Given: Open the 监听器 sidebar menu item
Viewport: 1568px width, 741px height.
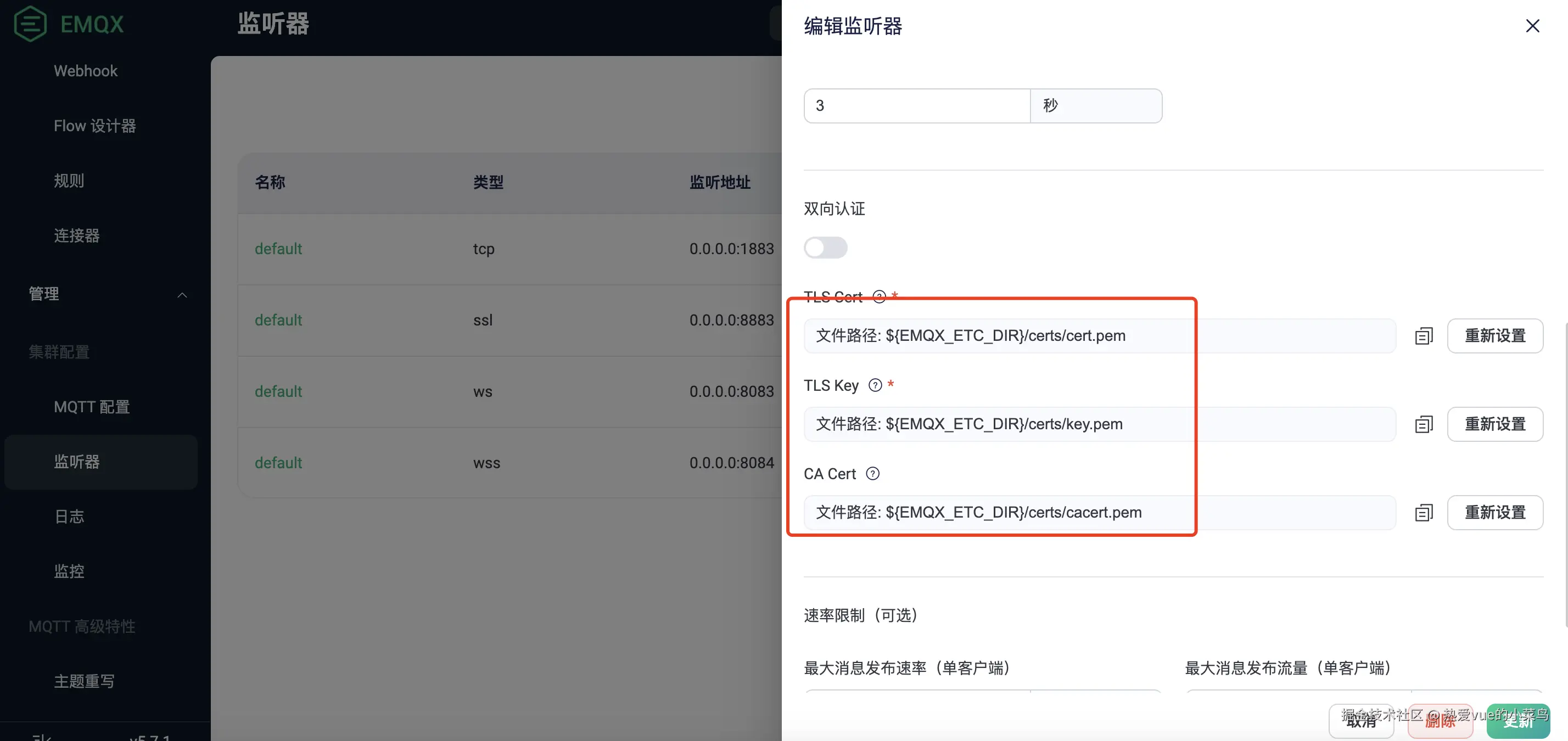Looking at the screenshot, I should coord(77,462).
